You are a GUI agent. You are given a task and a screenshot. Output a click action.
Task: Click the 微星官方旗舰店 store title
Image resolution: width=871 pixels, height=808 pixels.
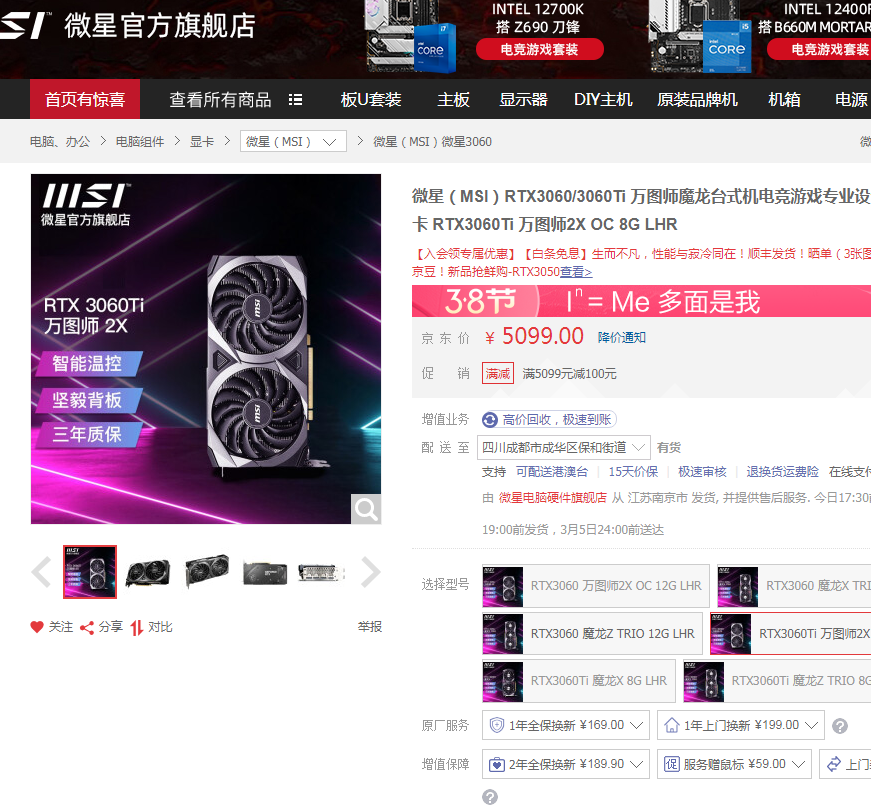160,26
